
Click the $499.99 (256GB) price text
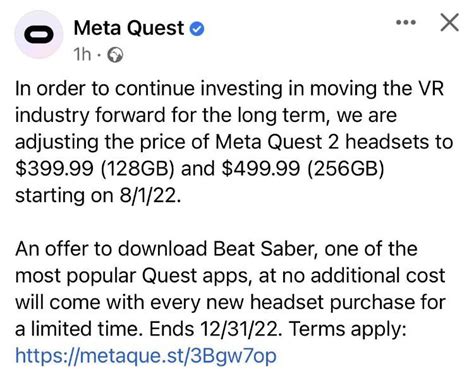[x=303, y=168]
